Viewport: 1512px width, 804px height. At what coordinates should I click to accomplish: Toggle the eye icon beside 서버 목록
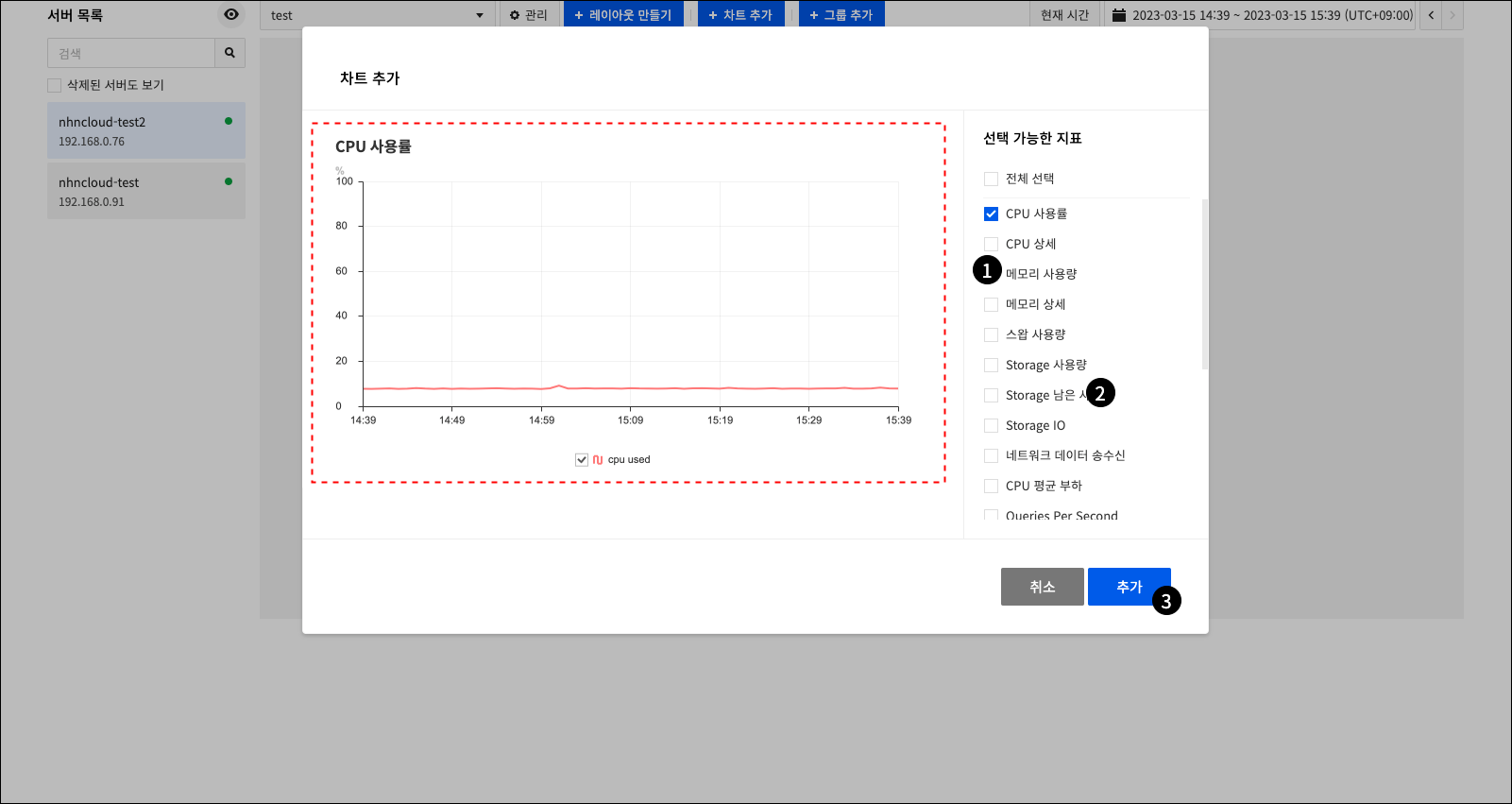pyautogui.click(x=231, y=14)
